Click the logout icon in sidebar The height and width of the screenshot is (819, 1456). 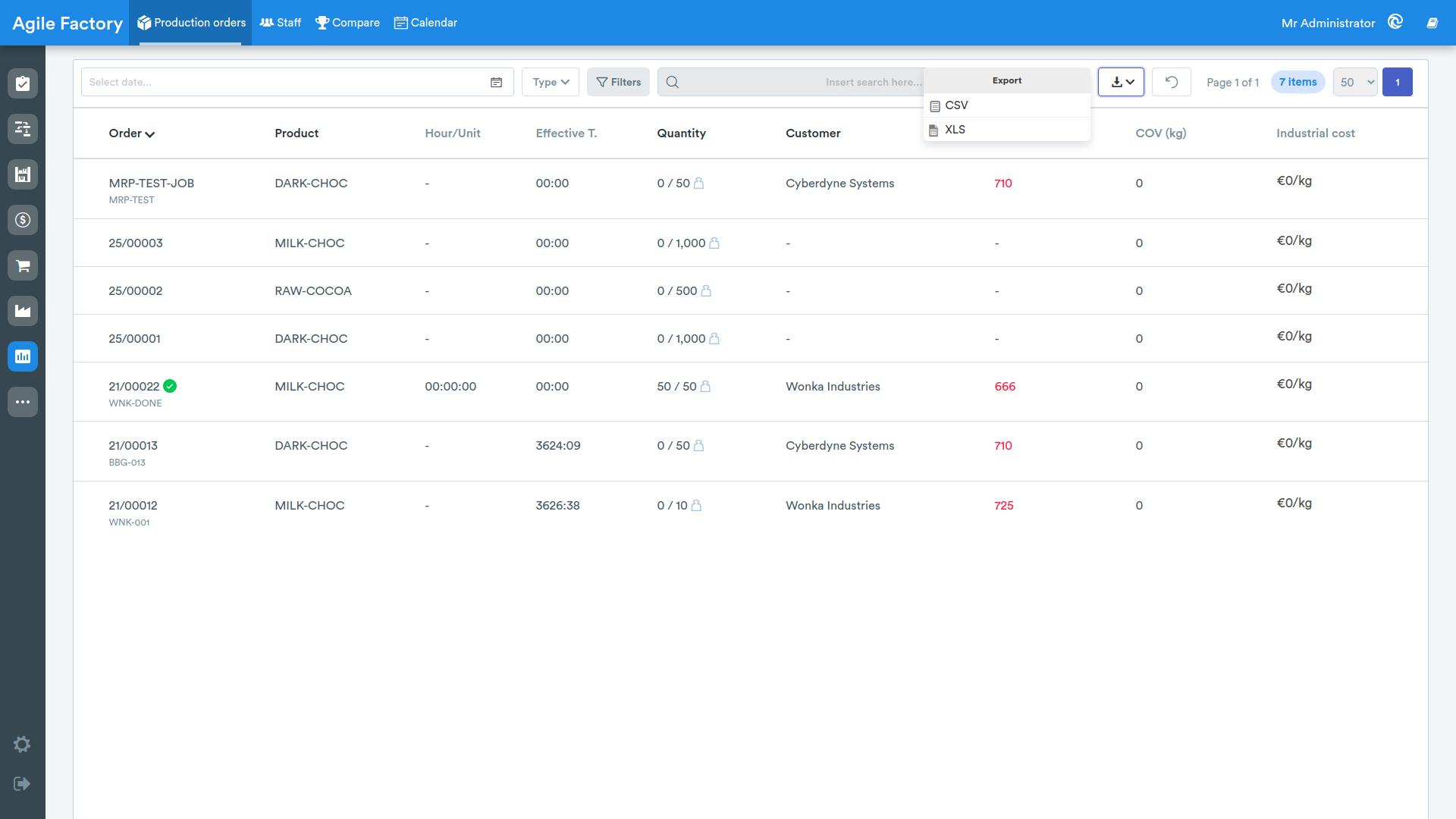pos(22,783)
